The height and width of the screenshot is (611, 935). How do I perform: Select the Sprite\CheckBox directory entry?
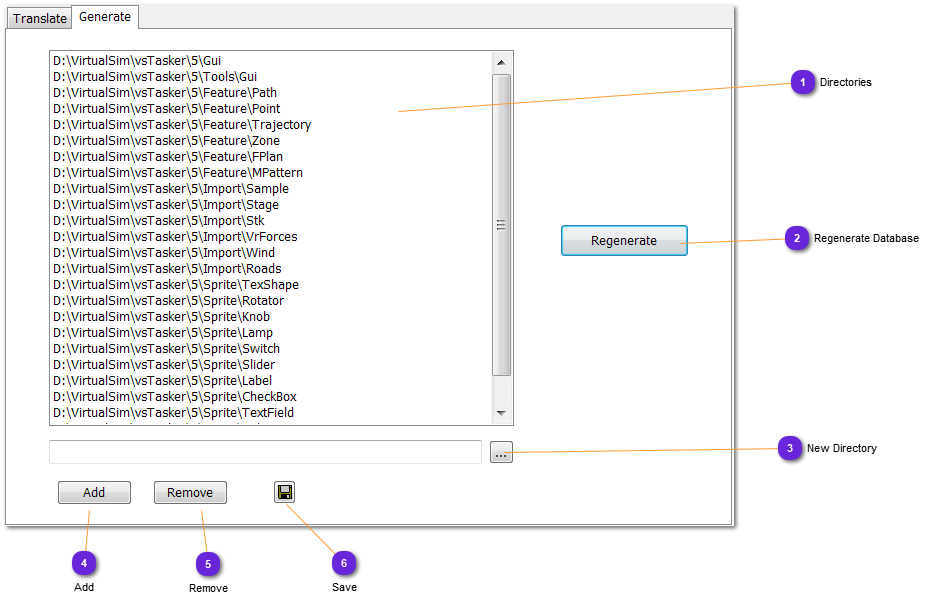174,397
